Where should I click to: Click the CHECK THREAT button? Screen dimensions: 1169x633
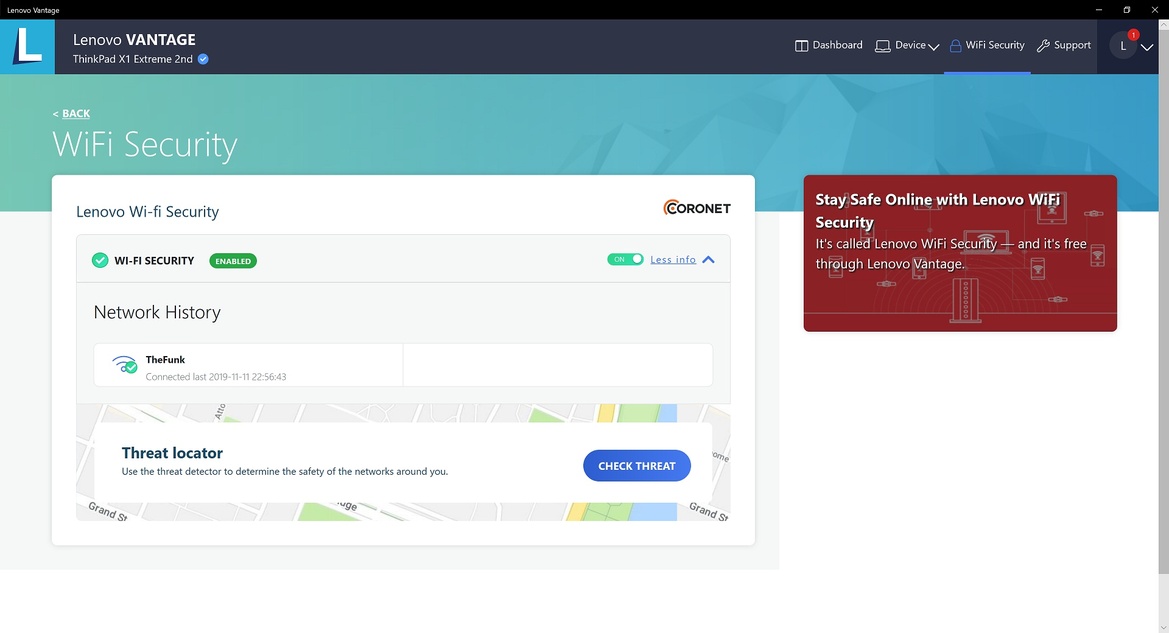pyautogui.click(x=637, y=466)
